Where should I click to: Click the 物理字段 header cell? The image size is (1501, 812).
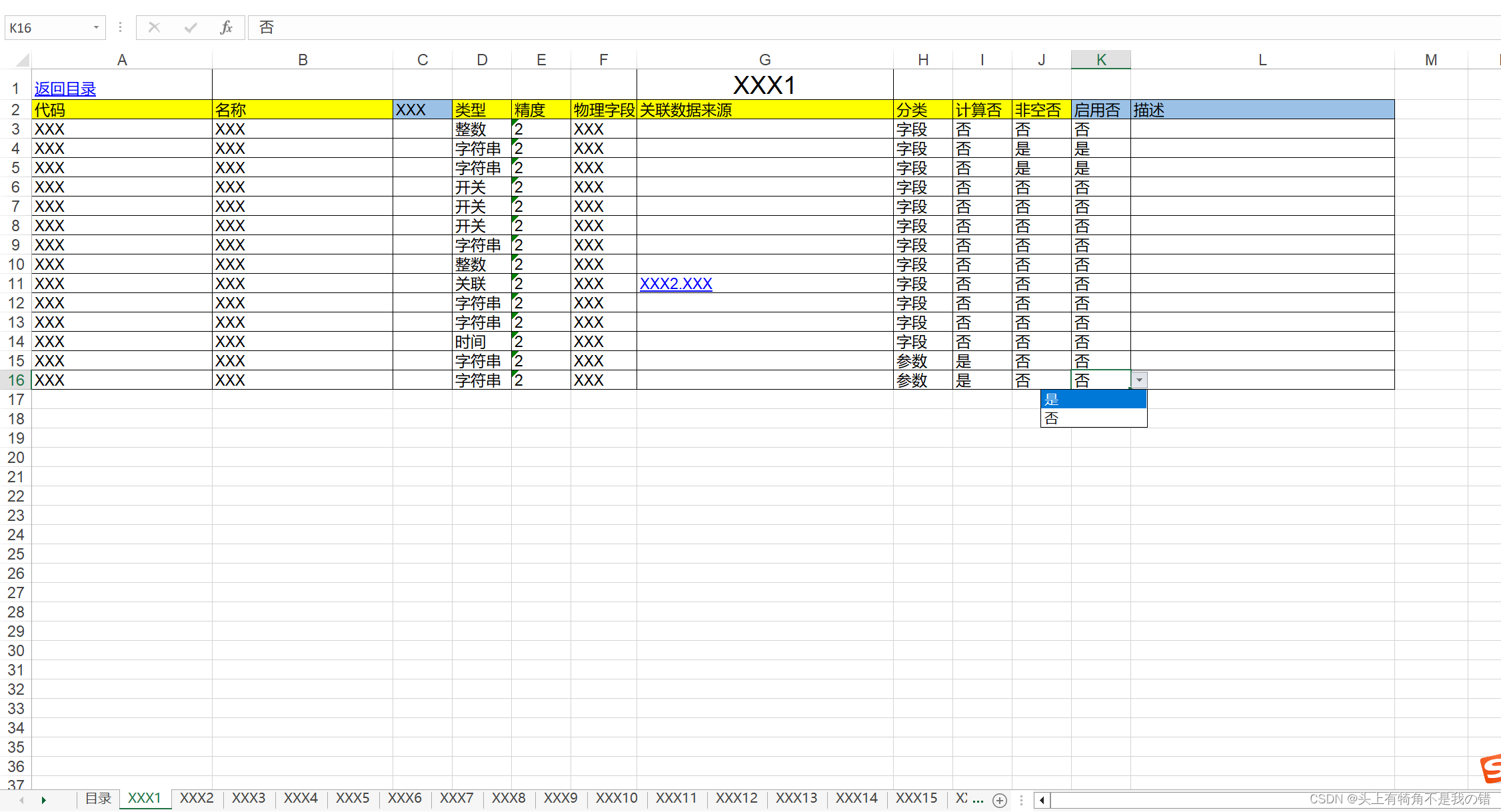point(604,109)
